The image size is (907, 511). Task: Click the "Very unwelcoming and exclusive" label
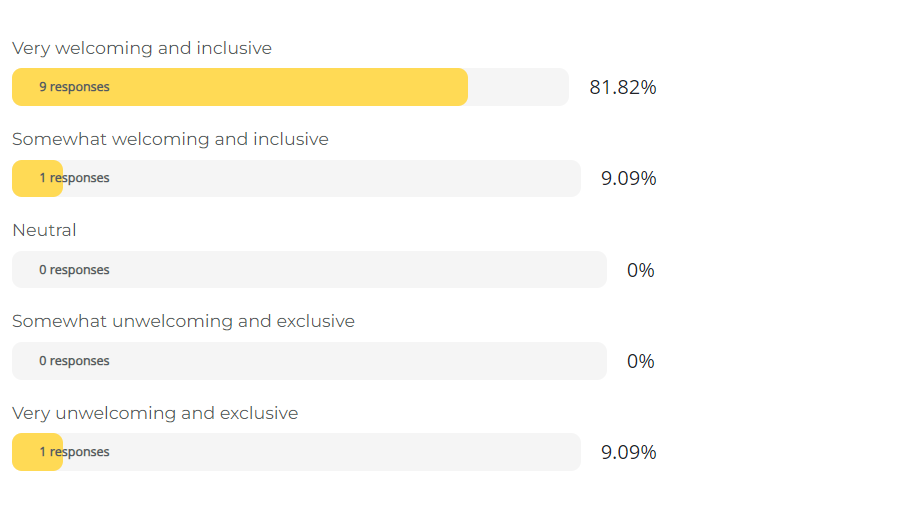155,413
